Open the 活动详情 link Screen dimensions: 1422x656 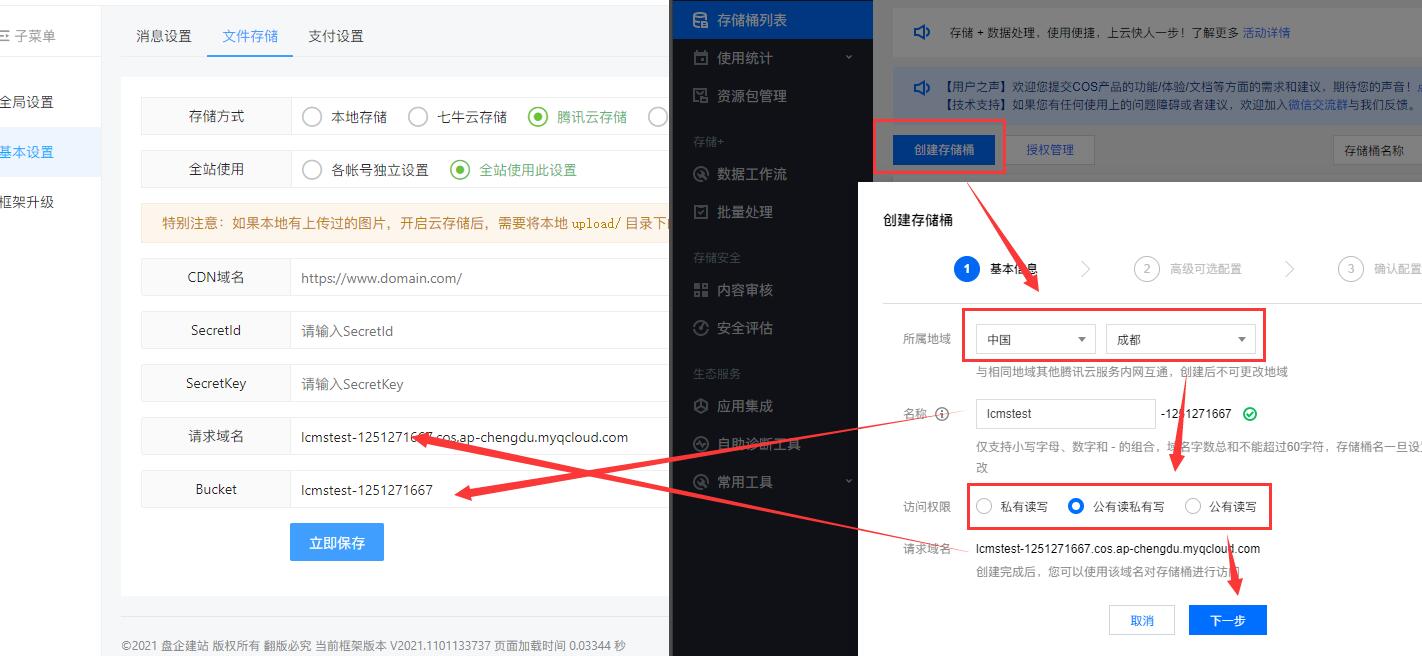[1266, 33]
